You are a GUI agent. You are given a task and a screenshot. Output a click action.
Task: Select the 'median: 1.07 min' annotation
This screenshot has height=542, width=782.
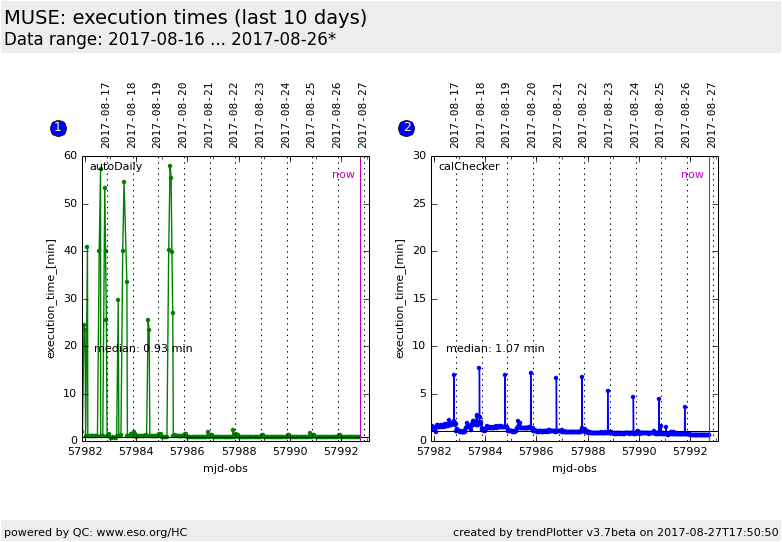point(495,349)
